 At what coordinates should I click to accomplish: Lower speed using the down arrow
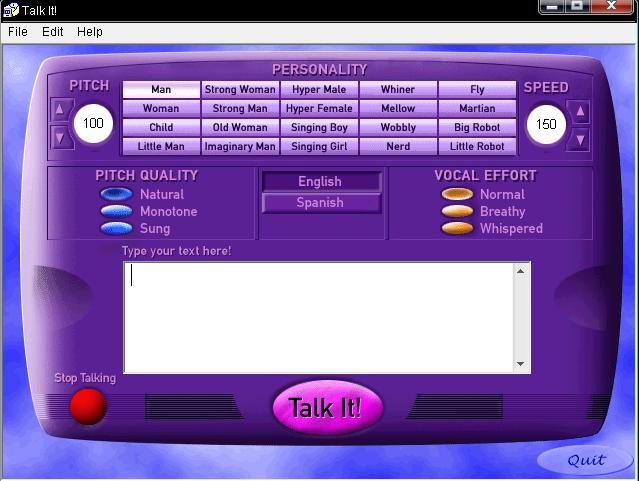(580, 136)
